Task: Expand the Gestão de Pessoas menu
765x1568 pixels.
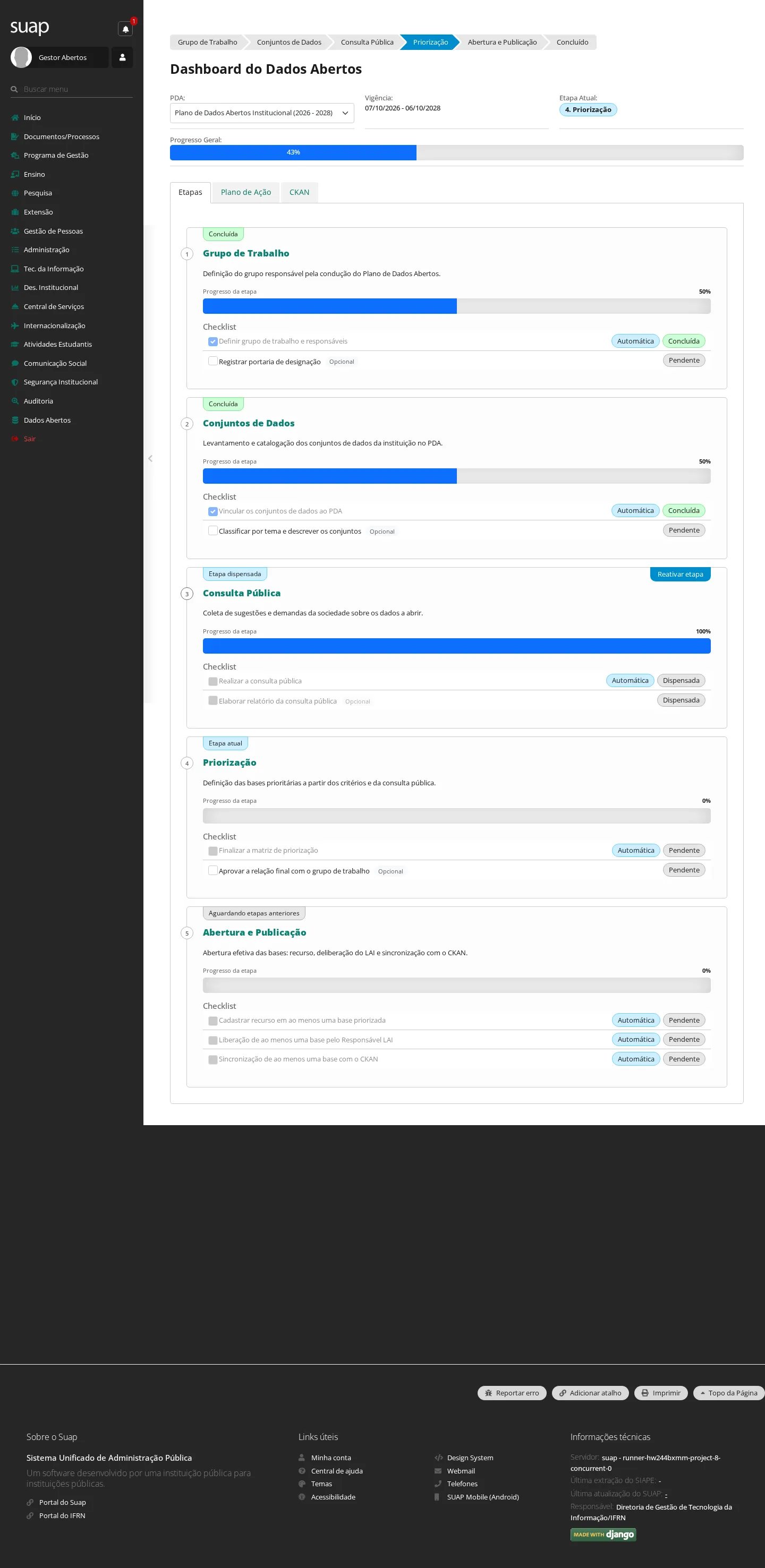Action: [x=53, y=232]
